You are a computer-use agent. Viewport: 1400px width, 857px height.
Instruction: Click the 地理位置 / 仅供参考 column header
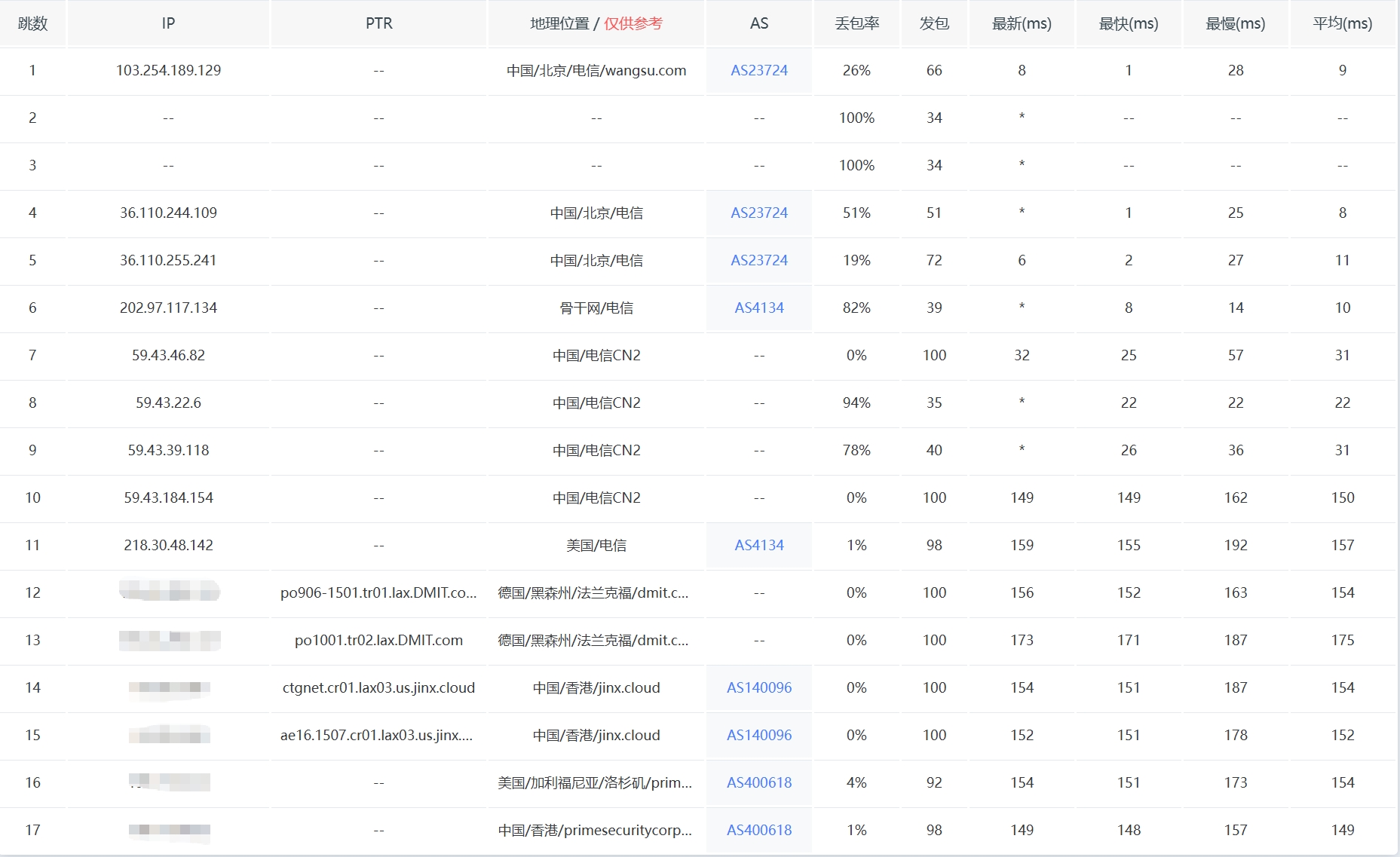coord(596,23)
